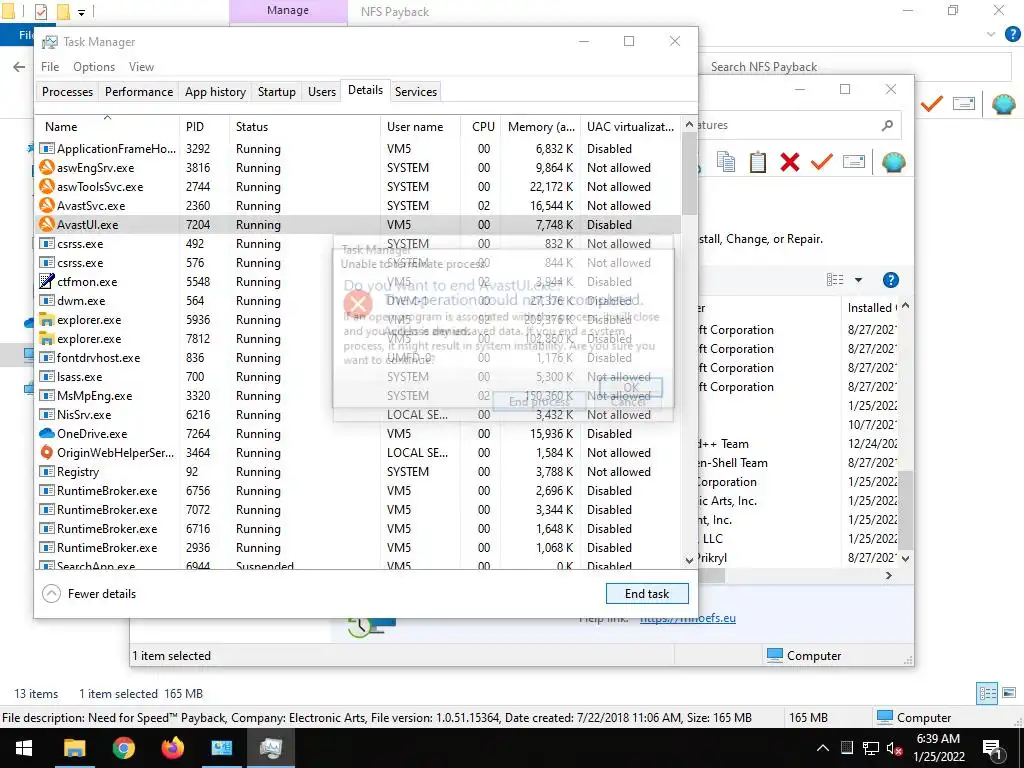
Task: Collapse ribbon chevron in NFS Payback window
Action: click(x=991, y=34)
